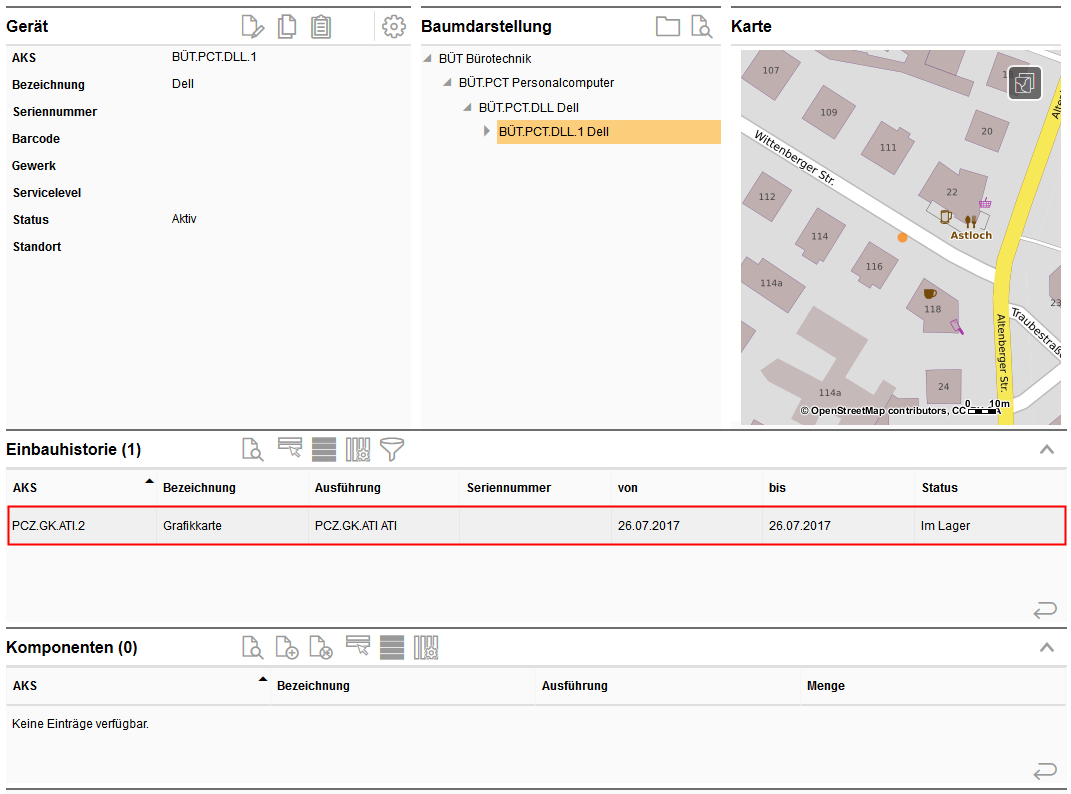Open the filter funnel in Einbauhistorie toolbar
The width and height of the screenshot is (1071, 794).
tap(392, 450)
